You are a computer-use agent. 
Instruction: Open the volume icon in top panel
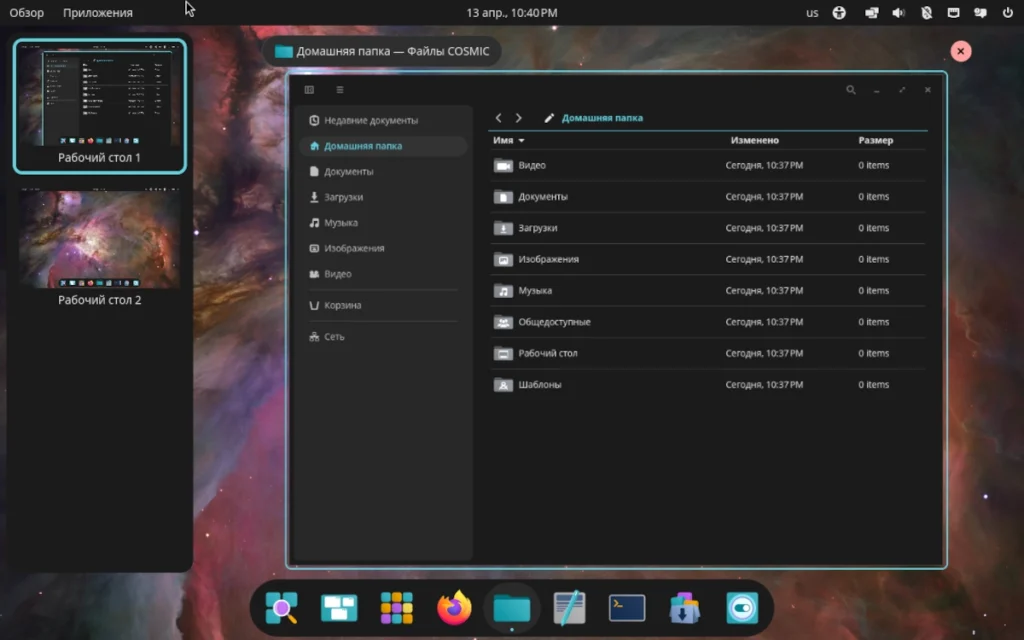[x=899, y=12]
